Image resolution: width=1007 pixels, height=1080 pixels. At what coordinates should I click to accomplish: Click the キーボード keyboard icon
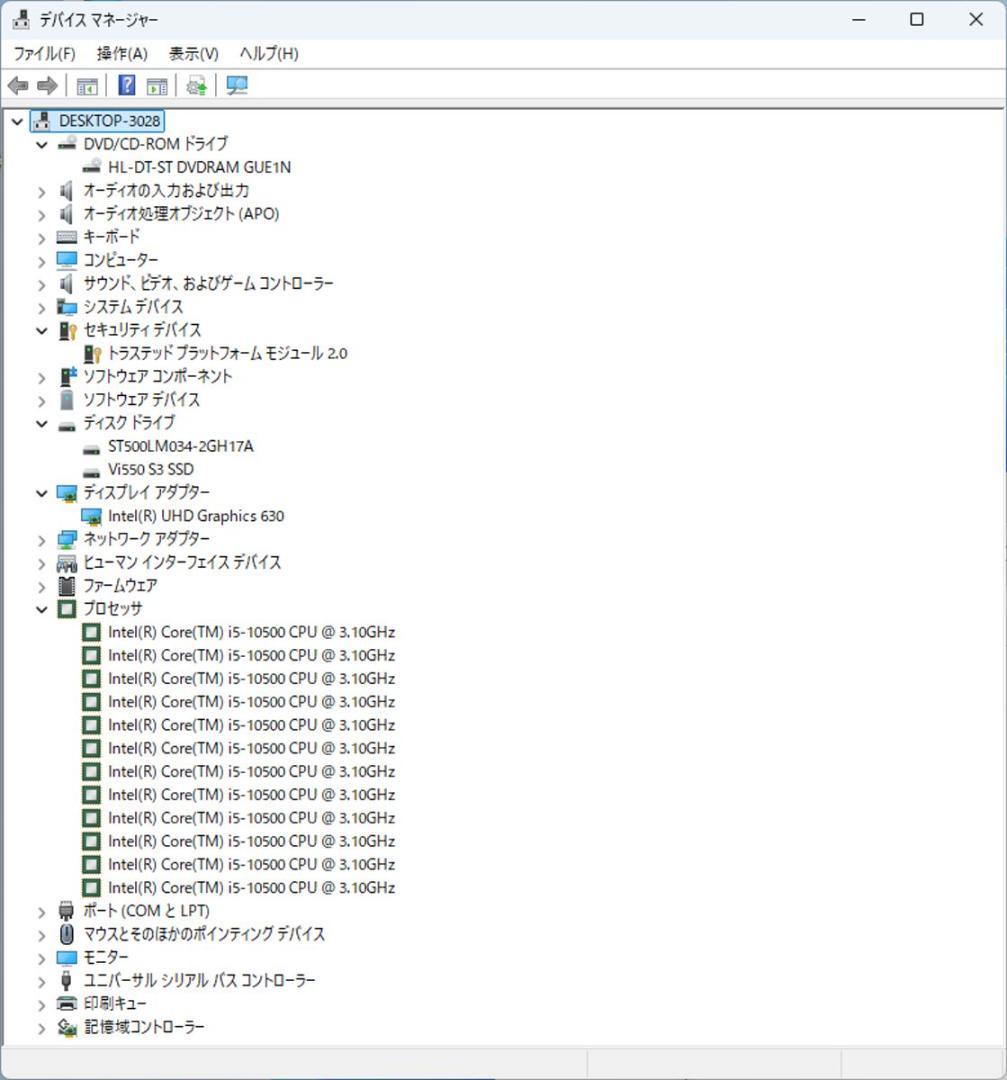[67, 237]
